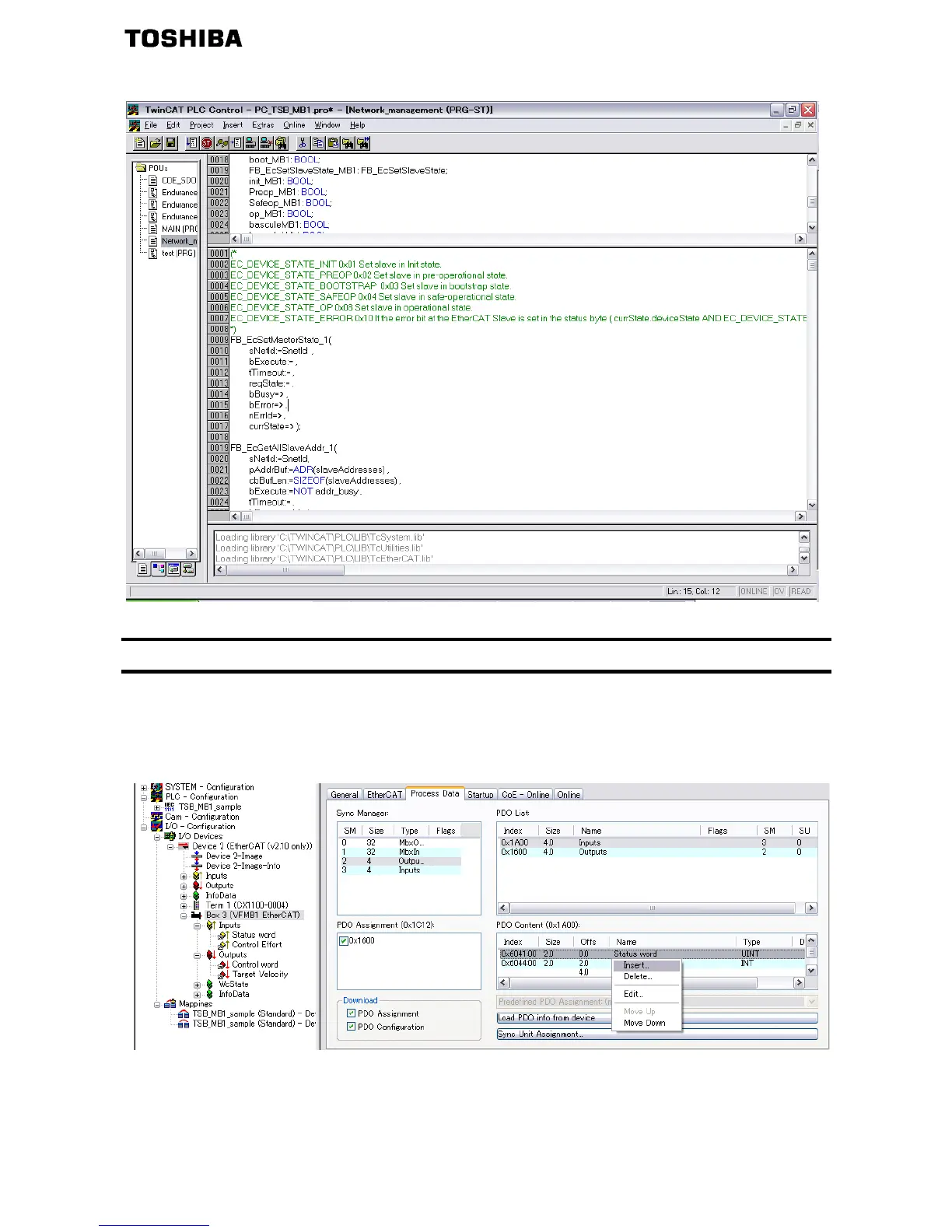Click the Open project folder icon
This screenshot has height=1232, width=952.
pos(155,143)
